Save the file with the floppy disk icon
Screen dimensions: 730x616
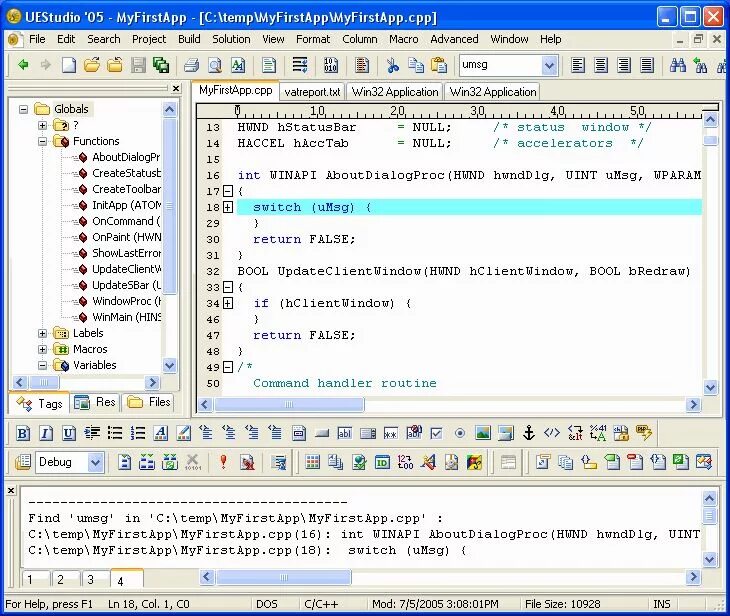coord(138,65)
